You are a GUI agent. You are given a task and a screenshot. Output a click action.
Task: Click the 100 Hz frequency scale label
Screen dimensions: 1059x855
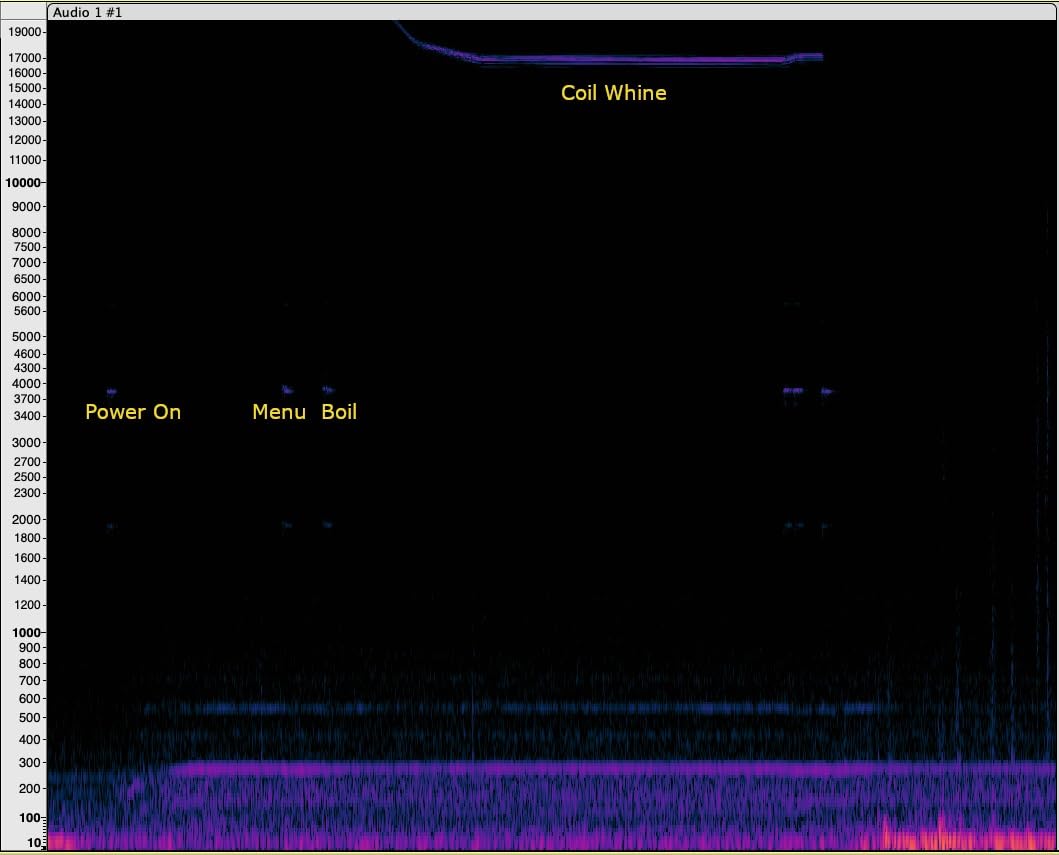click(30, 818)
